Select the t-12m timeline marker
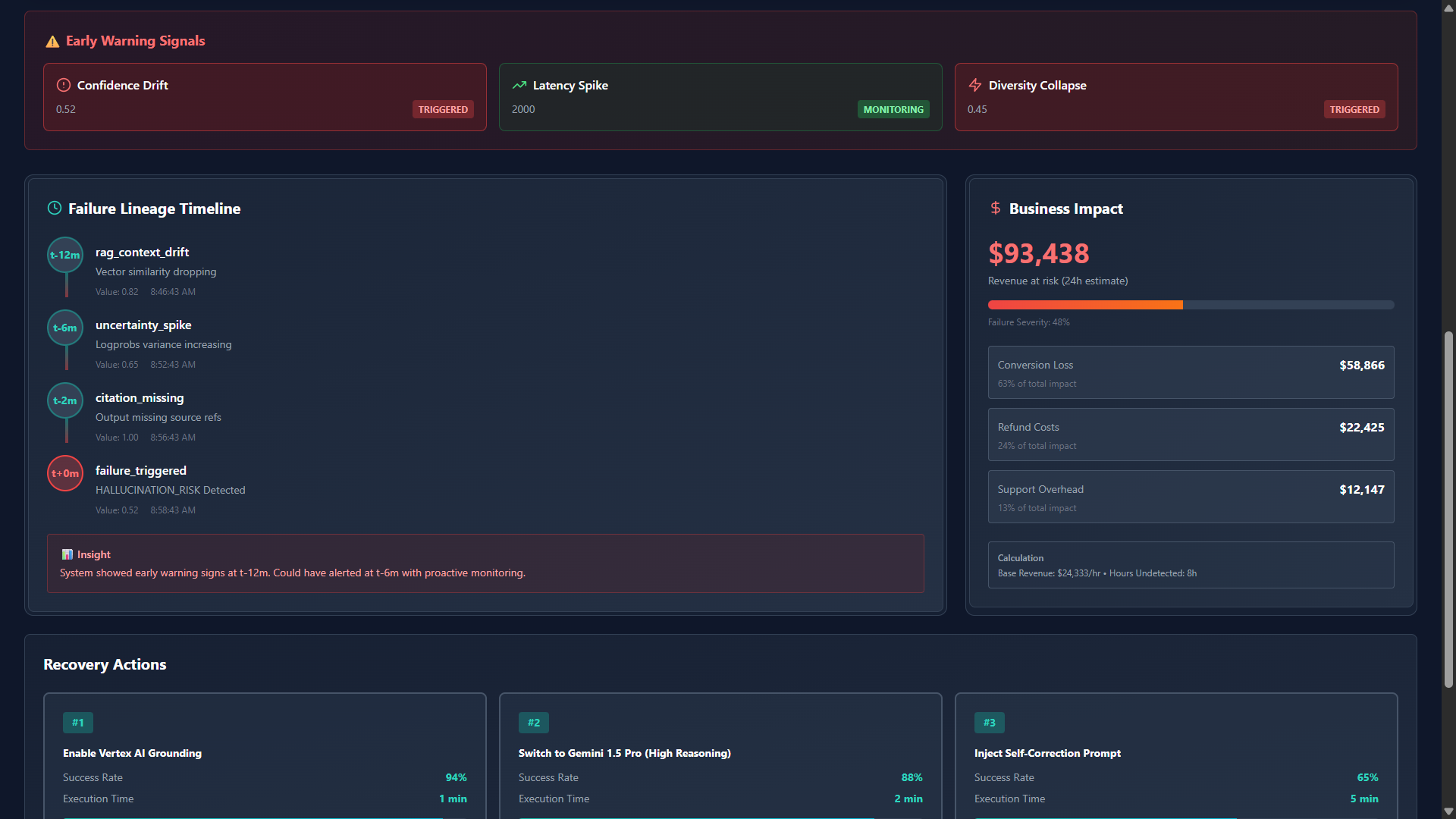 65,256
